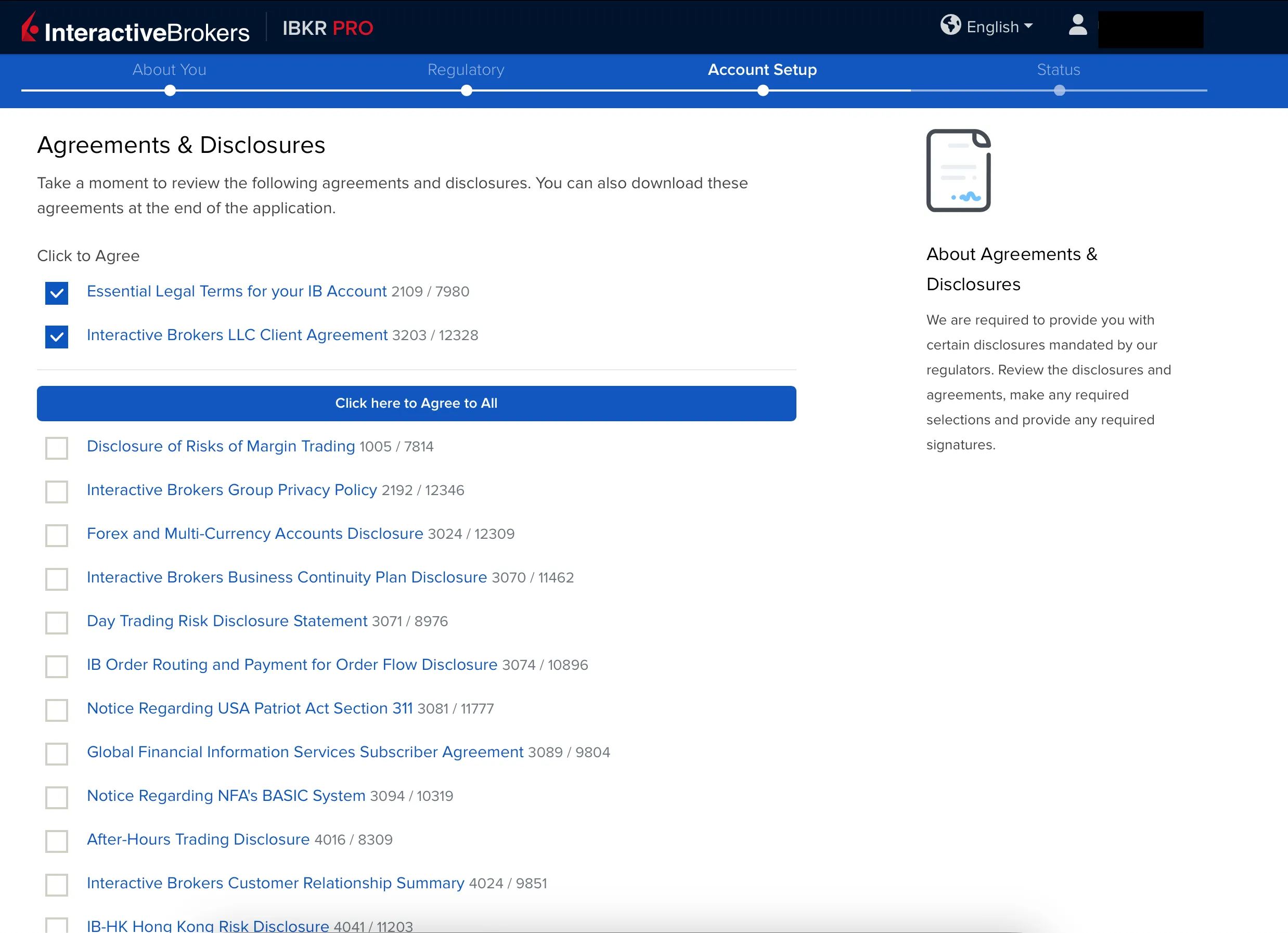Open Day Trading Risk Disclosure Statement link
Image resolution: width=1288 pixels, height=933 pixels.
click(227, 621)
